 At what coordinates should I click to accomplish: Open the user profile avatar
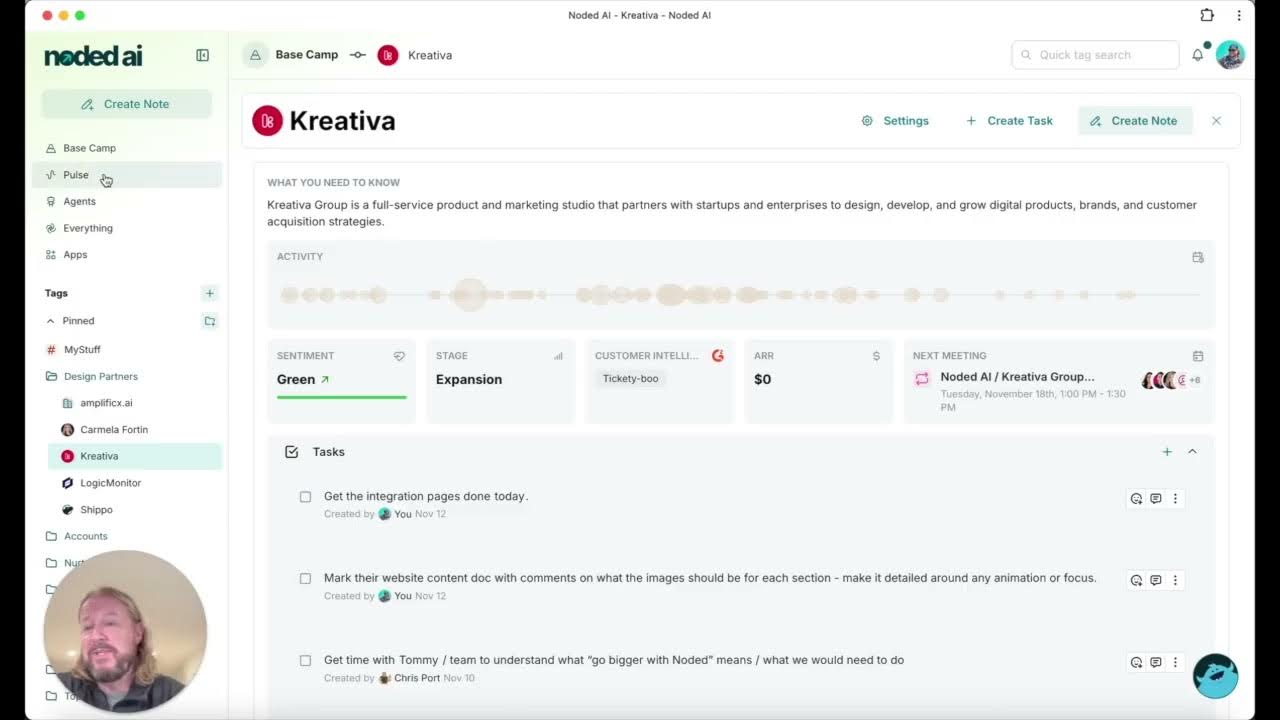1230,55
